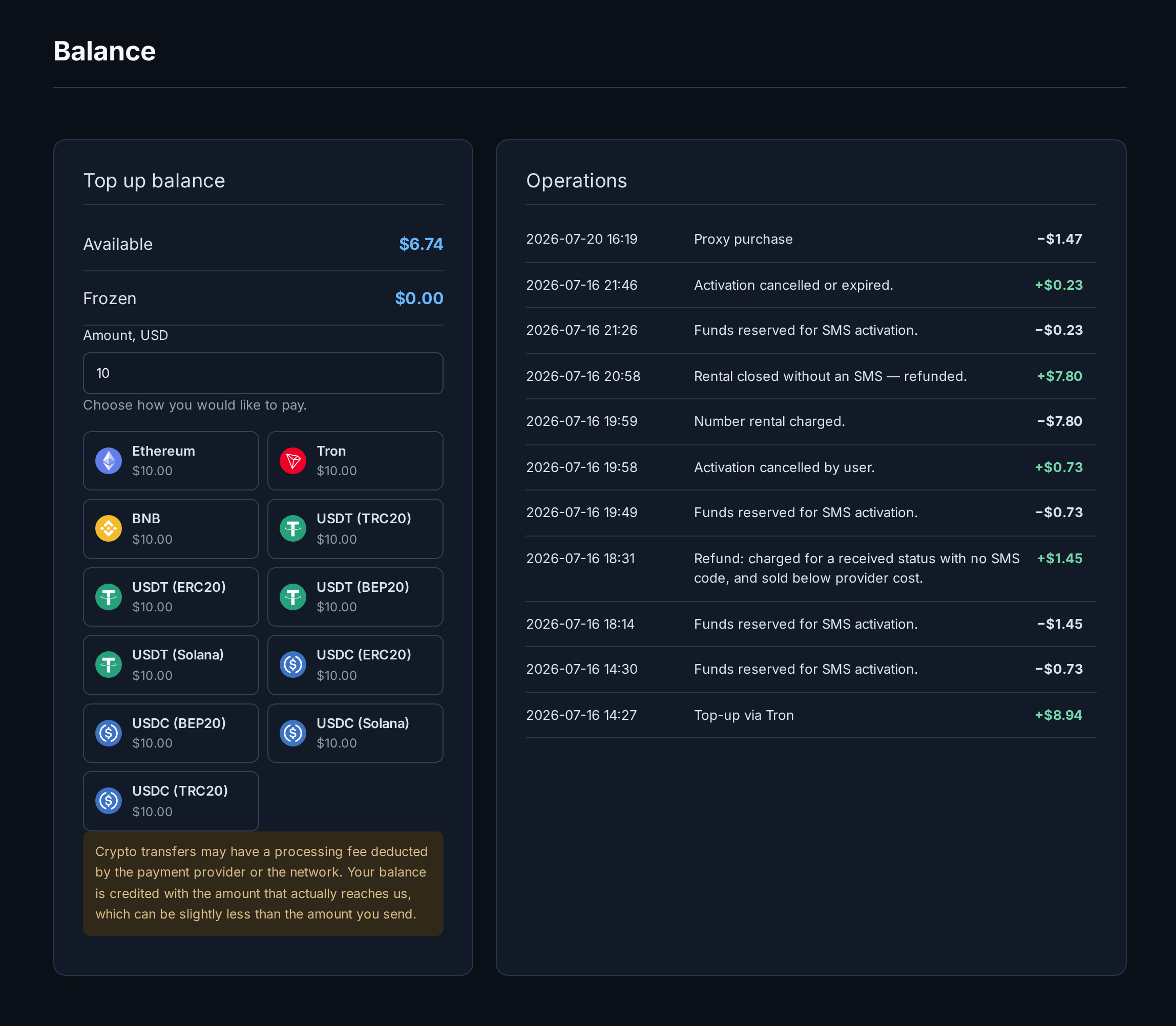Choose USDT (BEP20) payment label
The width and height of the screenshot is (1176, 1026).
pyautogui.click(x=363, y=587)
